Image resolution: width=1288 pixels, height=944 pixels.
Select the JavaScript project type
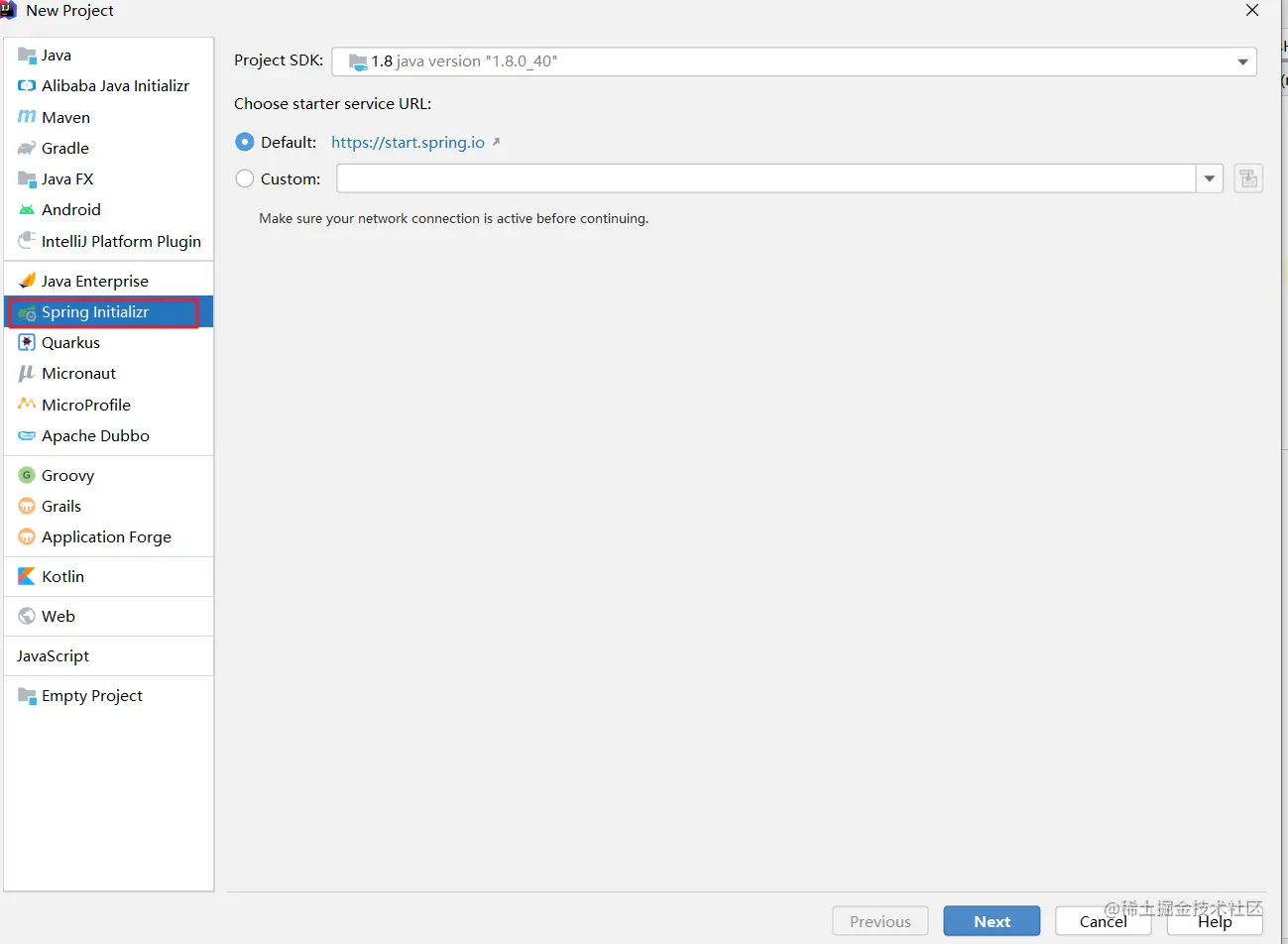point(53,655)
